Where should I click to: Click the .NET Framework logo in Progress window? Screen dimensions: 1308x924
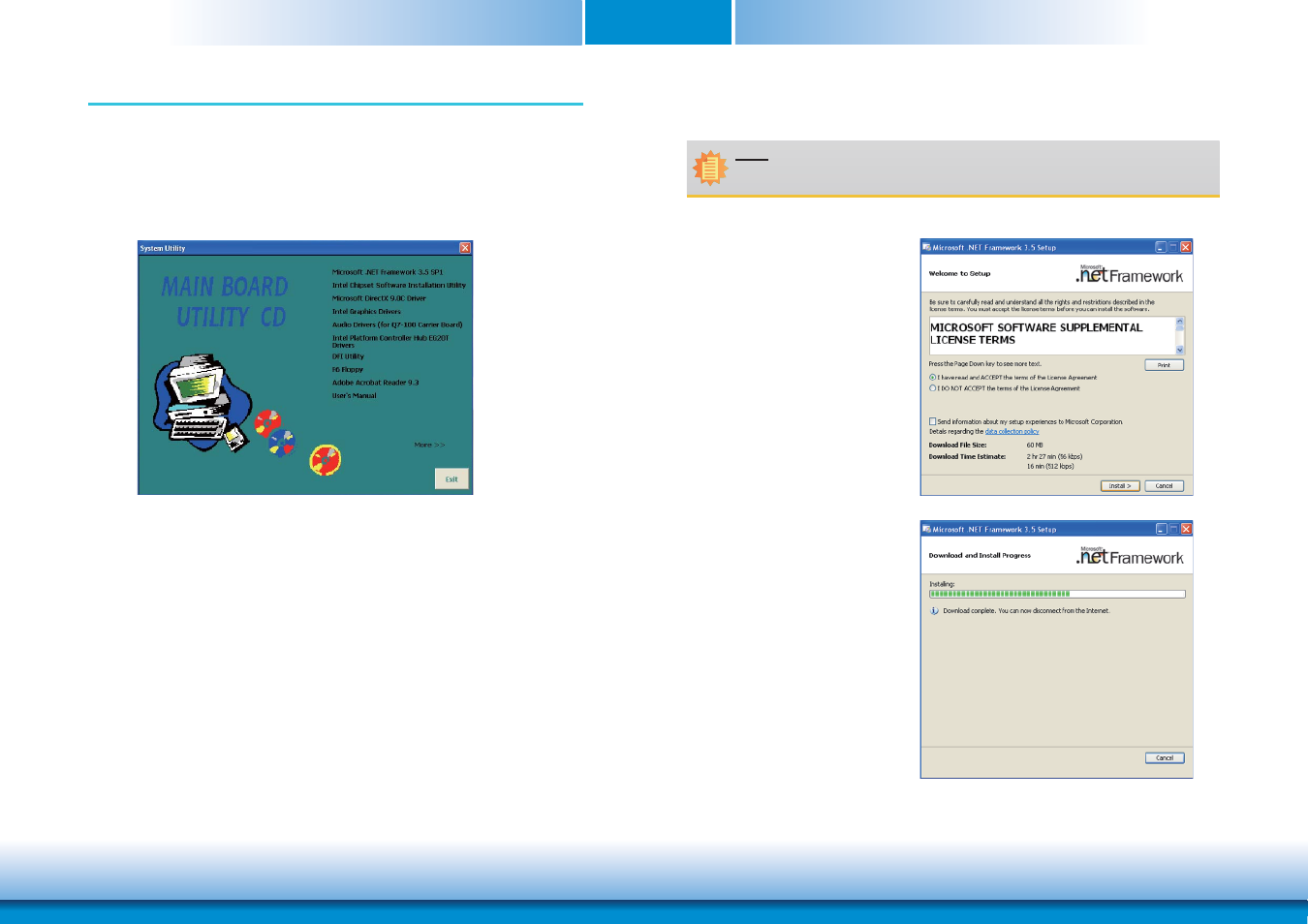(1130, 557)
